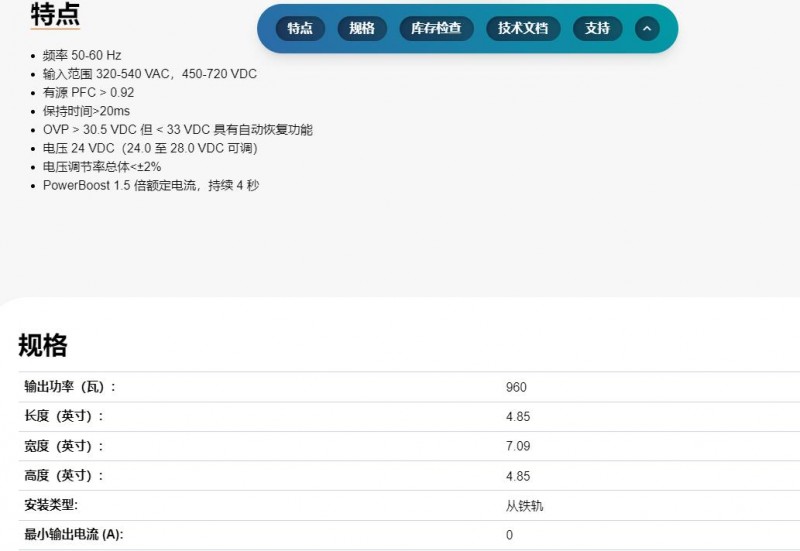Select bullet 电压 24 VDC line
Viewport: 800px width, 551px height.
150,148
